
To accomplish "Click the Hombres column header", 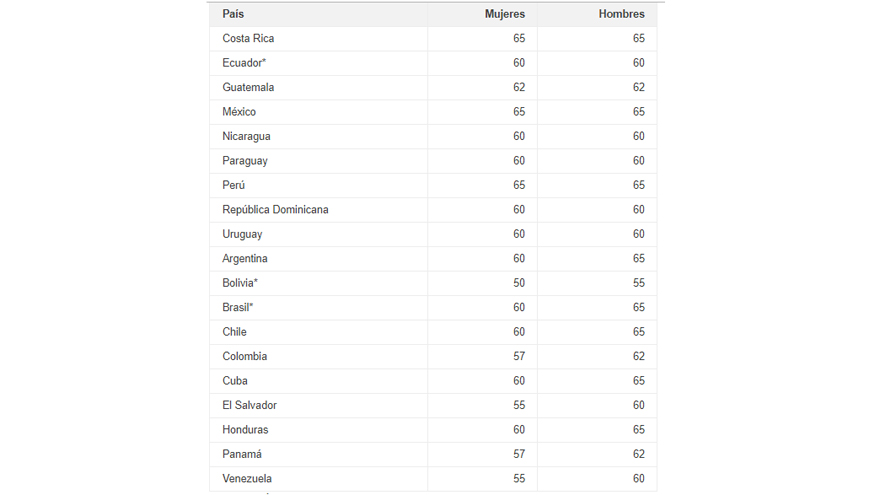I will point(621,14).
